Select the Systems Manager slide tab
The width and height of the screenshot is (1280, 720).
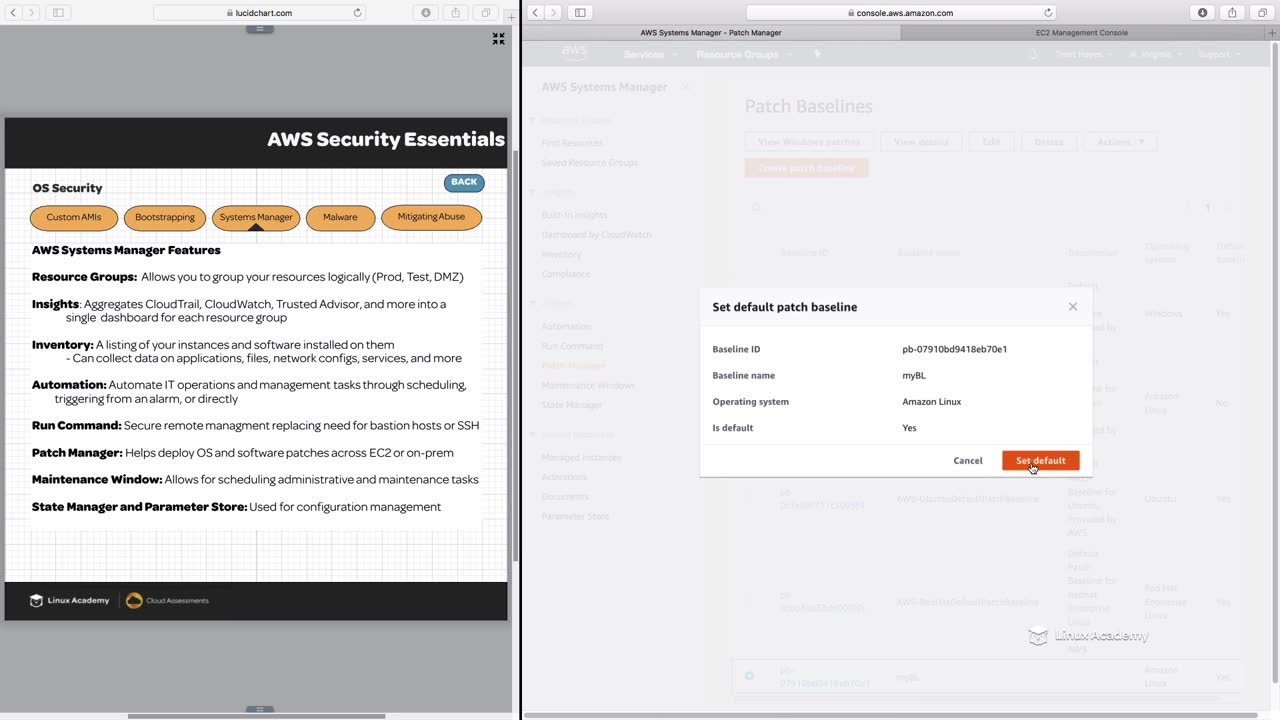point(256,217)
